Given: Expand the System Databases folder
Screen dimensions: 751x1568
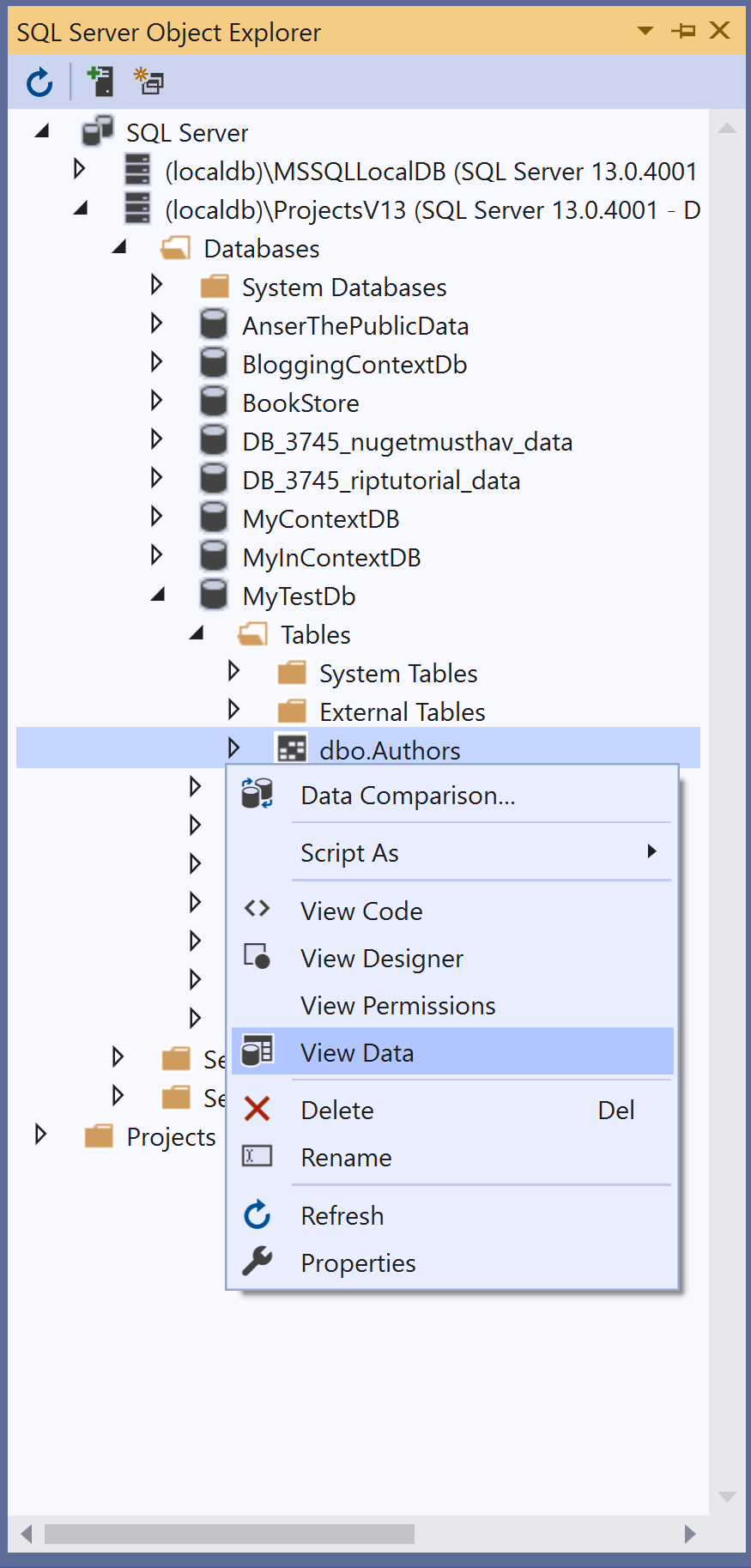Looking at the screenshot, I should coord(156,284).
